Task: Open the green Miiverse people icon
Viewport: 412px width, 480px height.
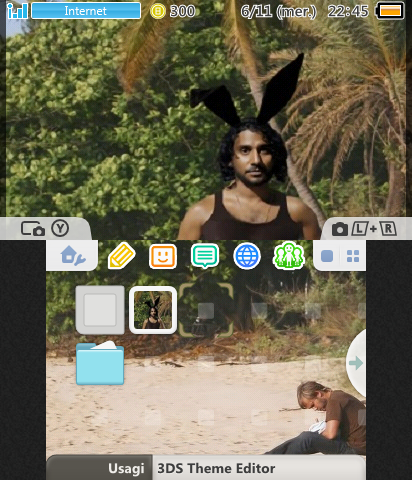Action: (x=289, y=256)
